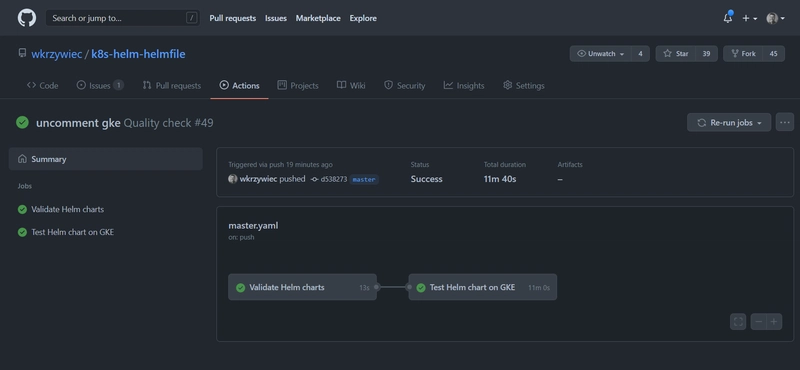
Task: Go to Issues in top navigation
Action: (276, 18)
